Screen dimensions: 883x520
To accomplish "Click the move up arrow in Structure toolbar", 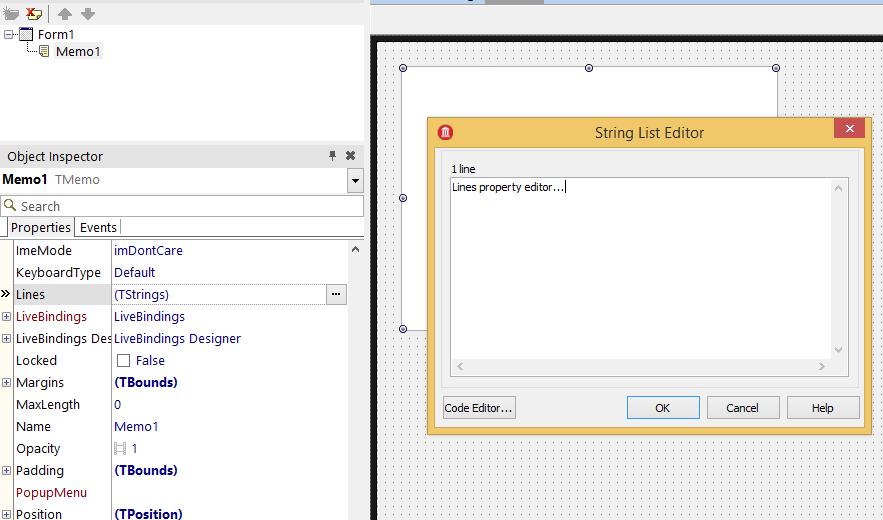I will click(x=65, y=14).
